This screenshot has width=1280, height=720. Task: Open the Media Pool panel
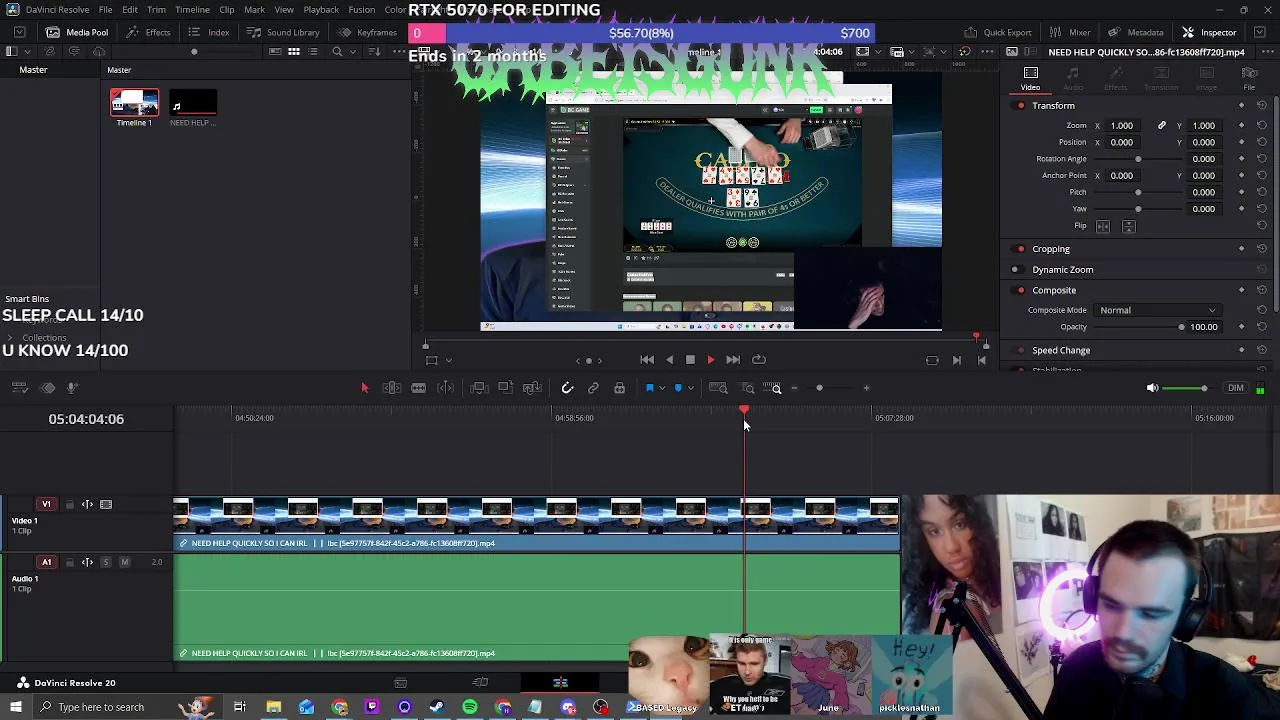[x=76, y=32]
